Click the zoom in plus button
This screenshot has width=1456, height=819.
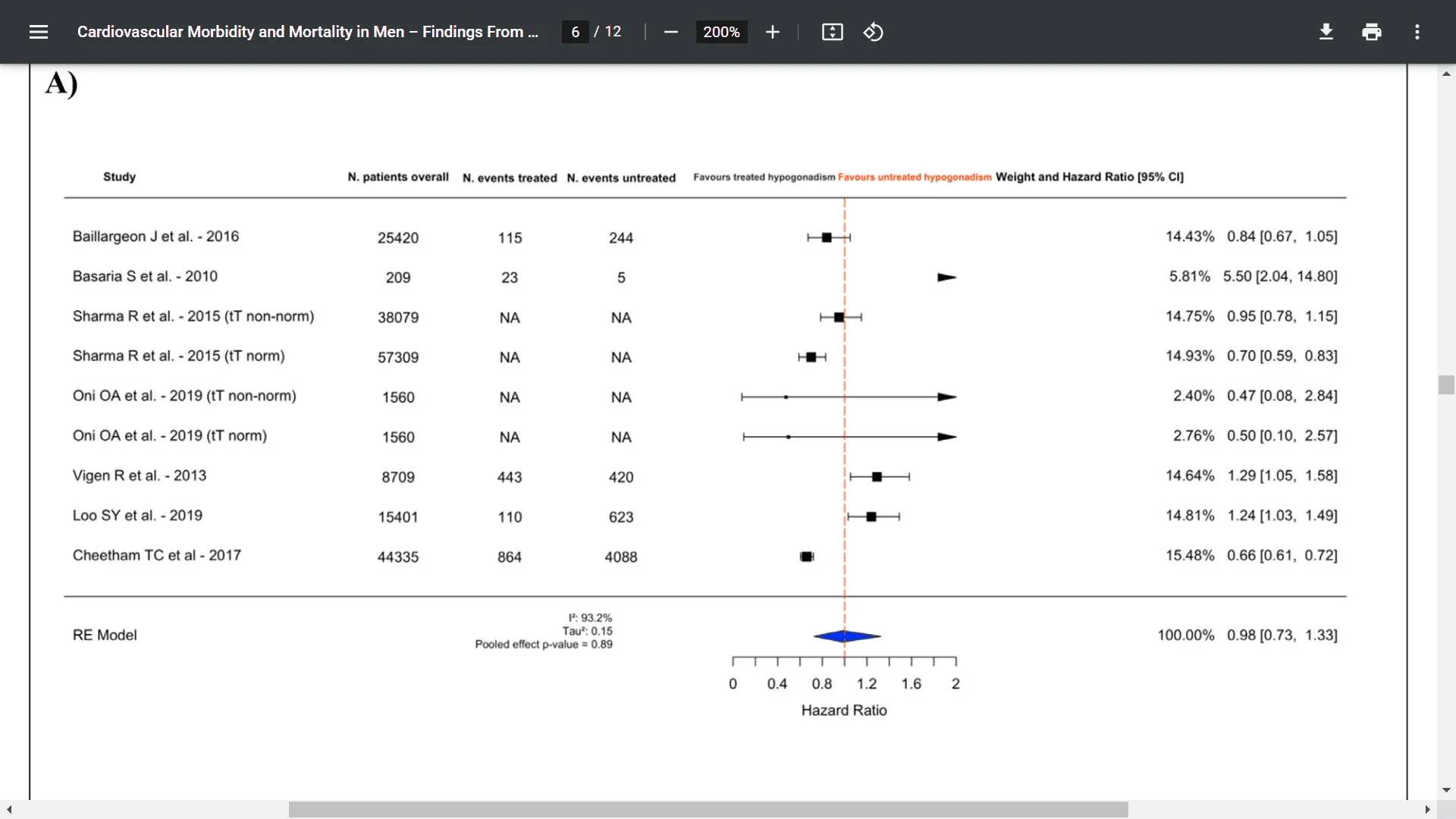pyautogui.click(x=772, y=32)
